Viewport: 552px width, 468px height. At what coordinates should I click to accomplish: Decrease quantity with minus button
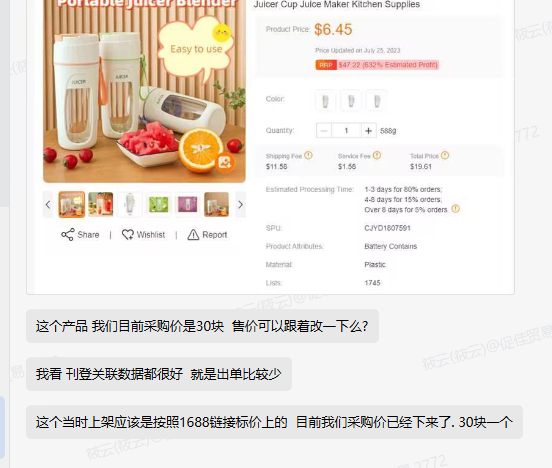324,131
